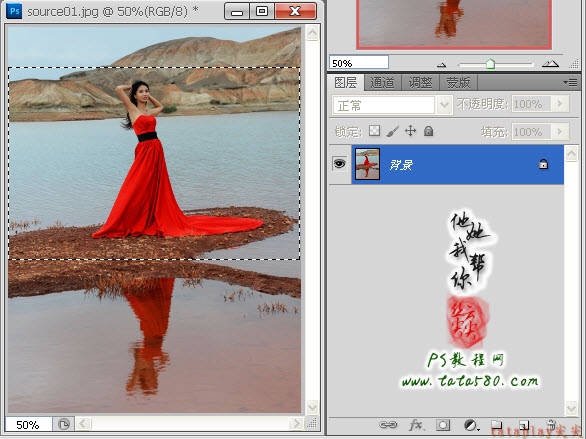The height and width of the screenshot is (439, 586).
Task: Minimize the source01.jpg window
Action: (237, 12)
